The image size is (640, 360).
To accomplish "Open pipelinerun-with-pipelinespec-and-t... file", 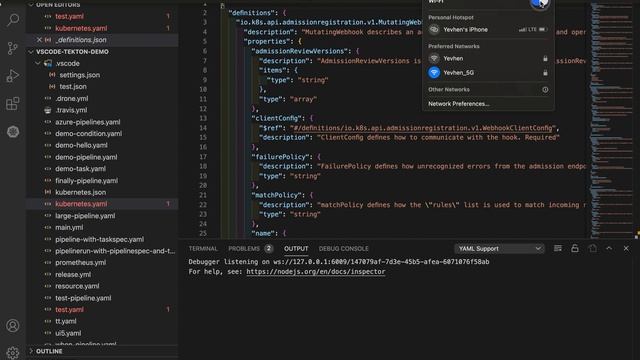I will pyautogui.click(x=102, y=251).
